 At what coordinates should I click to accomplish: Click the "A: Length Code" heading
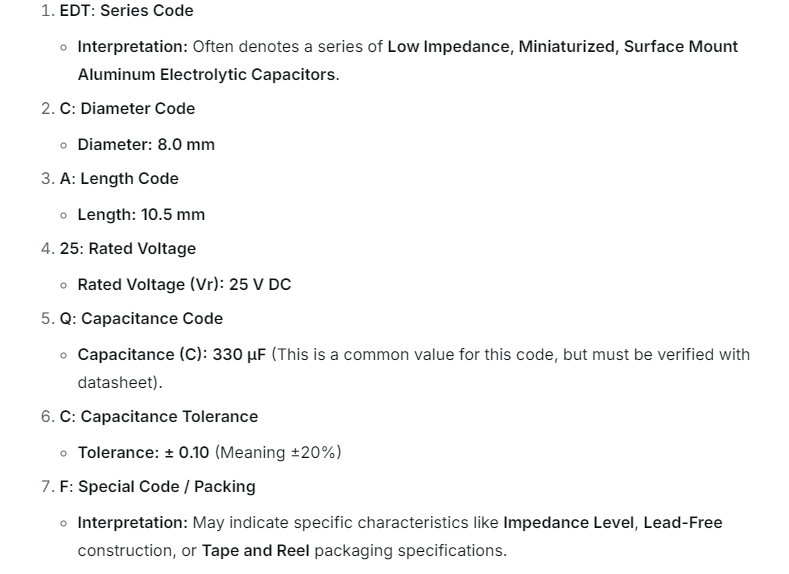click(119, 179)
